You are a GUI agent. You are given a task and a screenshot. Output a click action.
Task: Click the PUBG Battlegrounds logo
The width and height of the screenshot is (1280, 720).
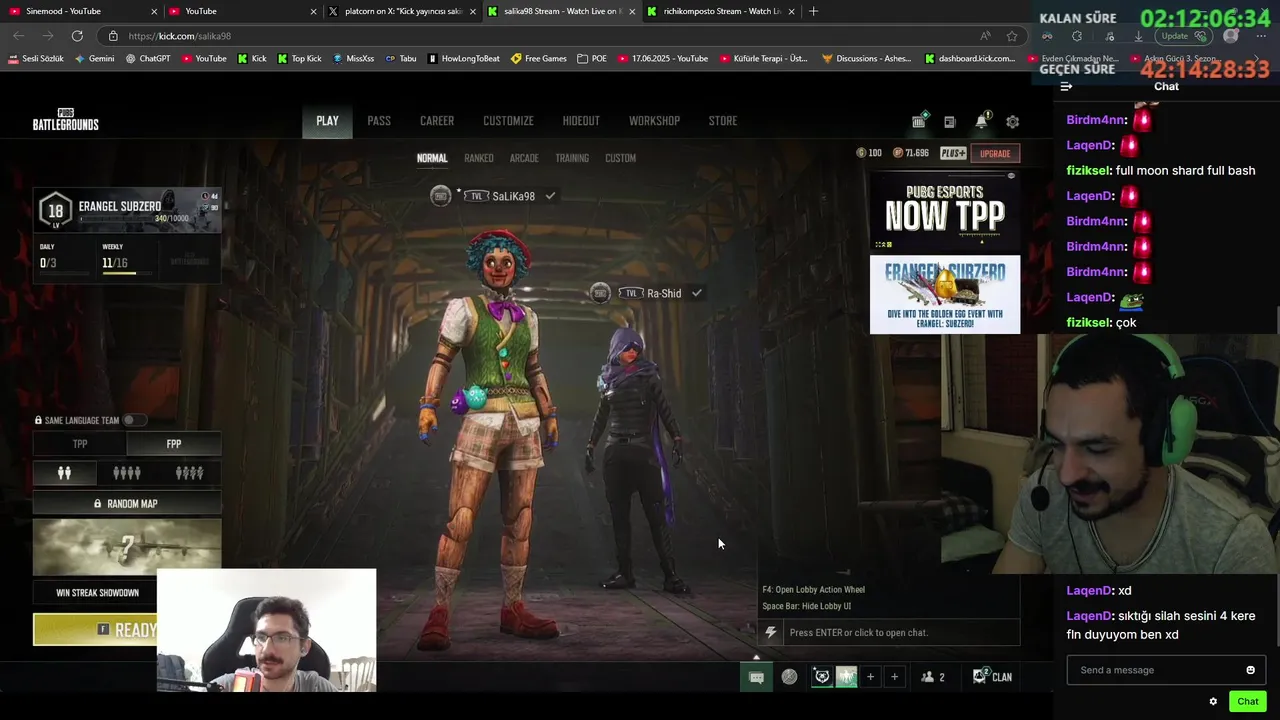coord(65,121)
